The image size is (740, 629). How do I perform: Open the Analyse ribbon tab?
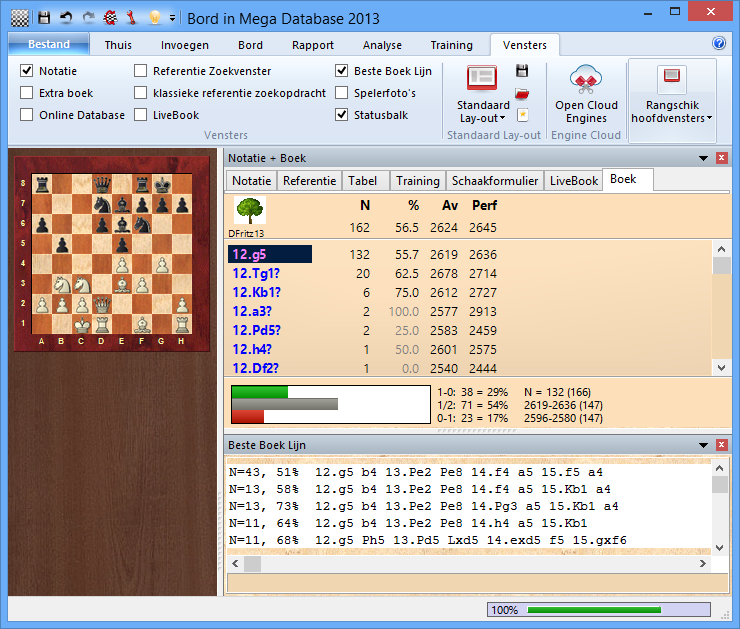[382, 45]
